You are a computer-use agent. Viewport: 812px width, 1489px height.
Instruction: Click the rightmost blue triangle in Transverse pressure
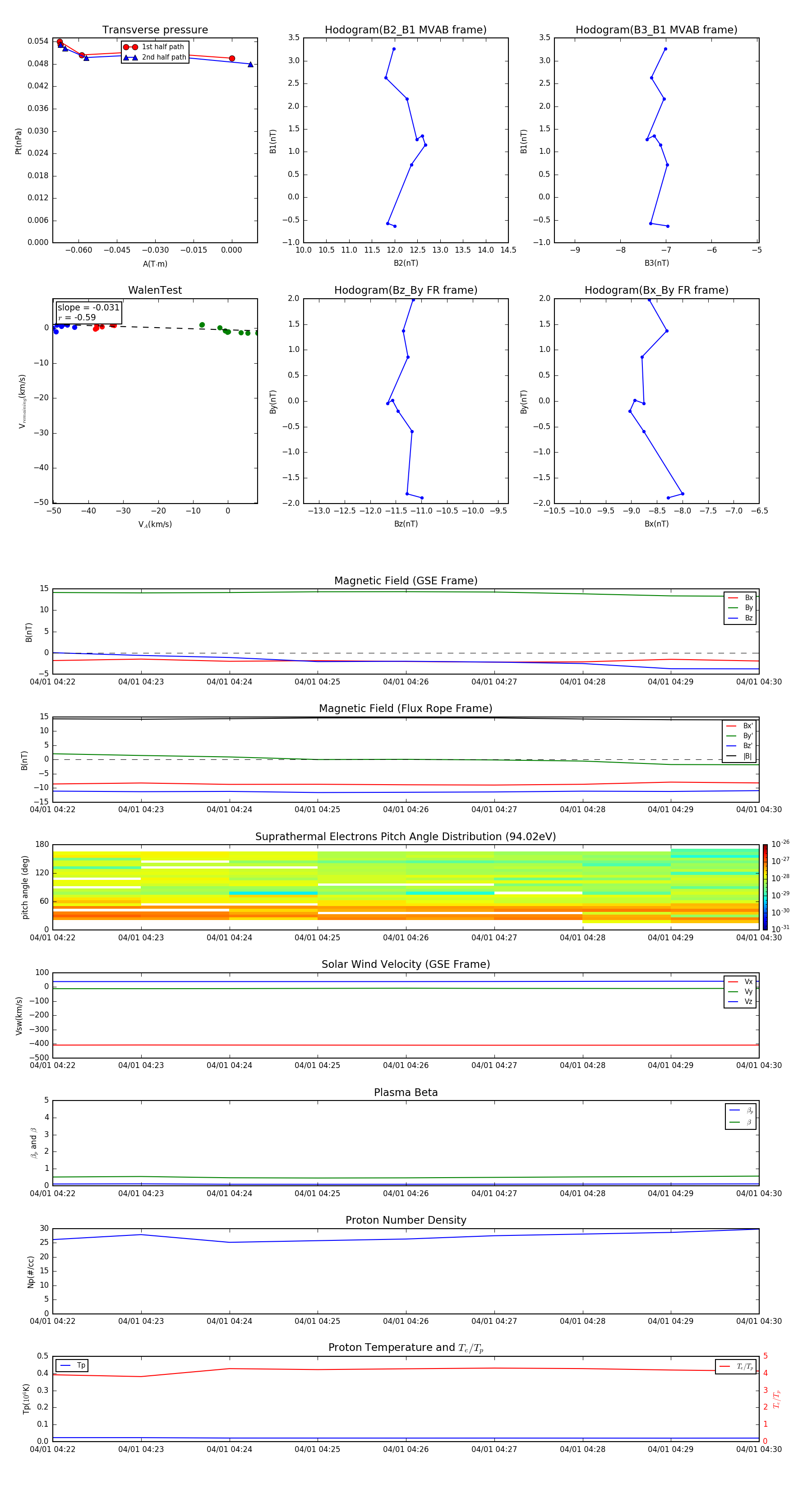click(250, 64)
